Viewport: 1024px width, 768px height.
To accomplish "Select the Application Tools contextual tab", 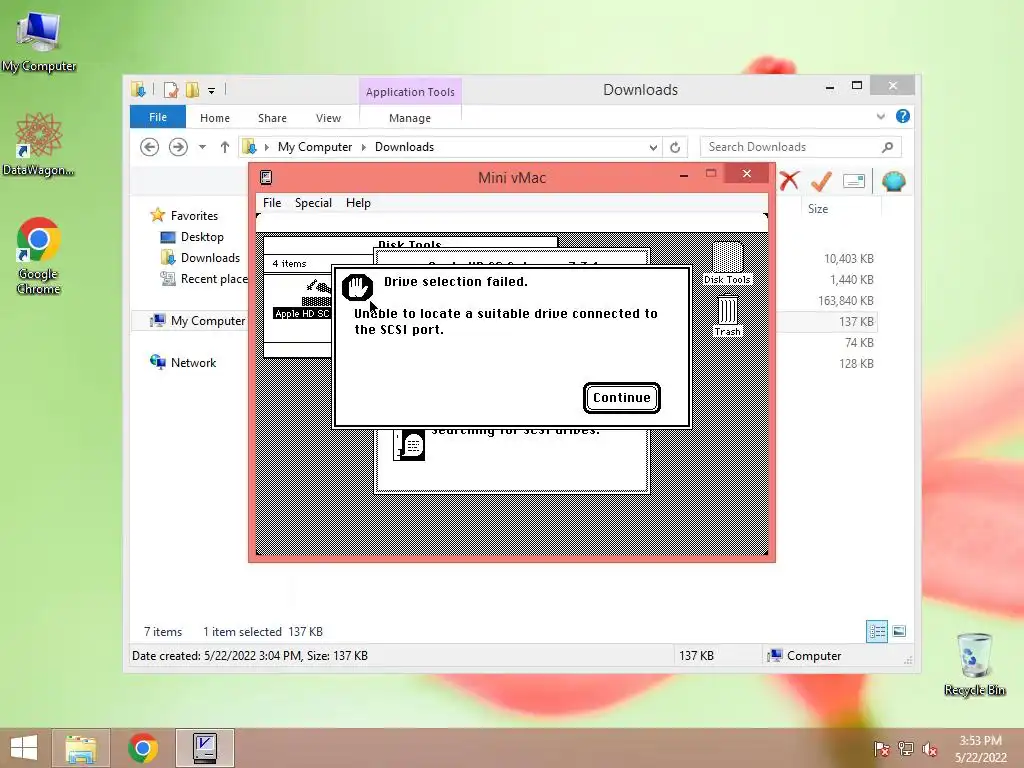I will [x=410, y=92].
